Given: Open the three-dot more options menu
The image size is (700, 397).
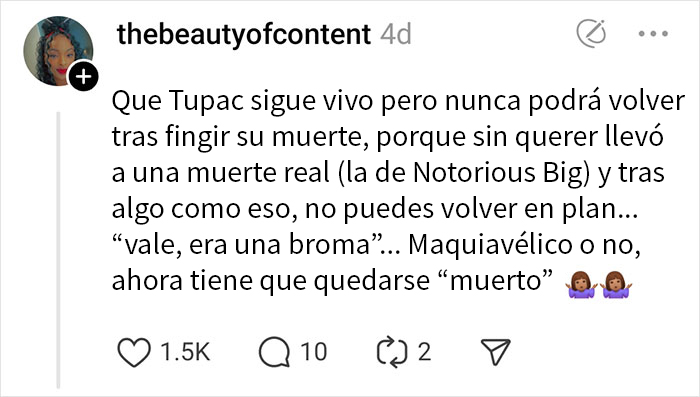Looking at the screenshot, I should point(653,33).
